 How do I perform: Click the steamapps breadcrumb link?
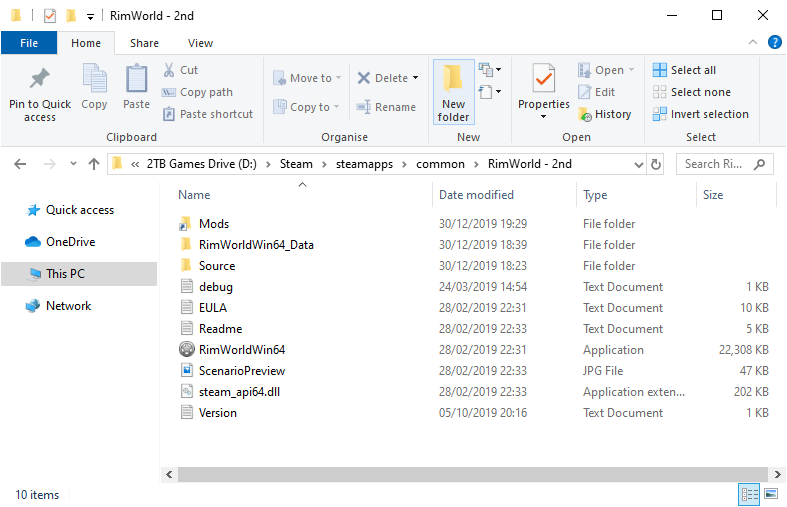[x=381, y=164]
